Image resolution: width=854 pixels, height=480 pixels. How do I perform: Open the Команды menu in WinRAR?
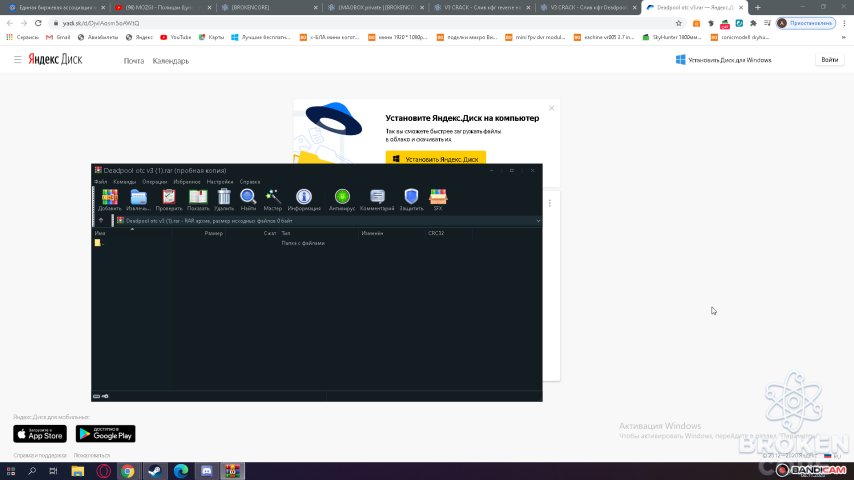click(x=125, y=182)
